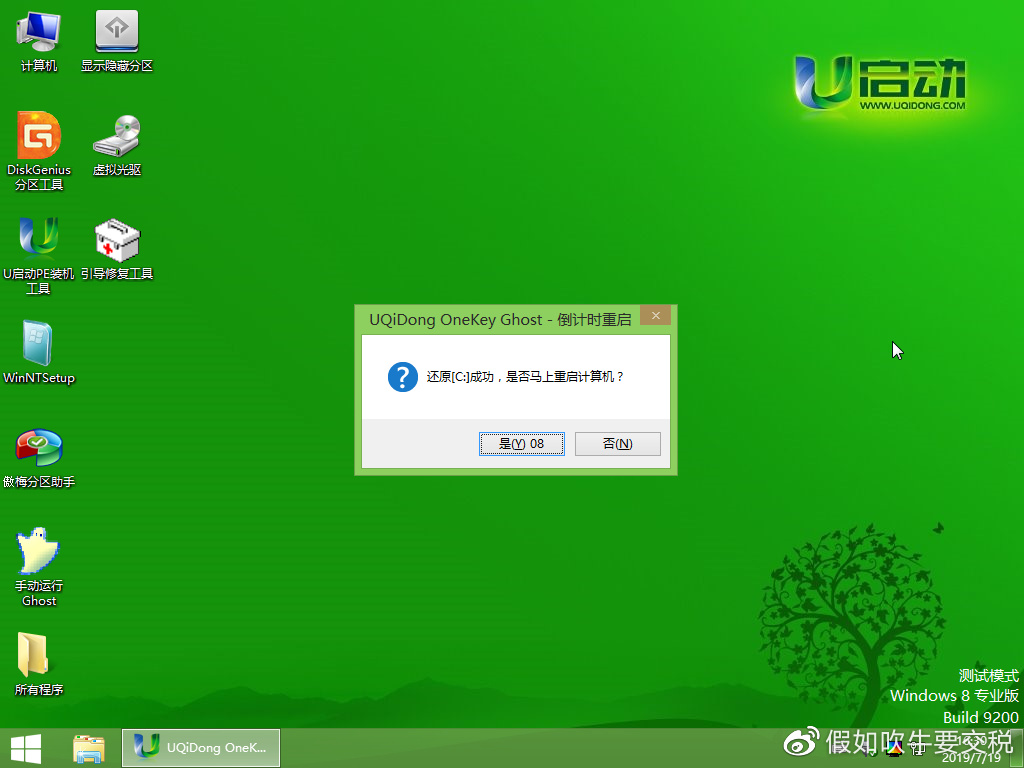
Task: Click the taskbar date 2019/7/19
Action: point(971,758)
